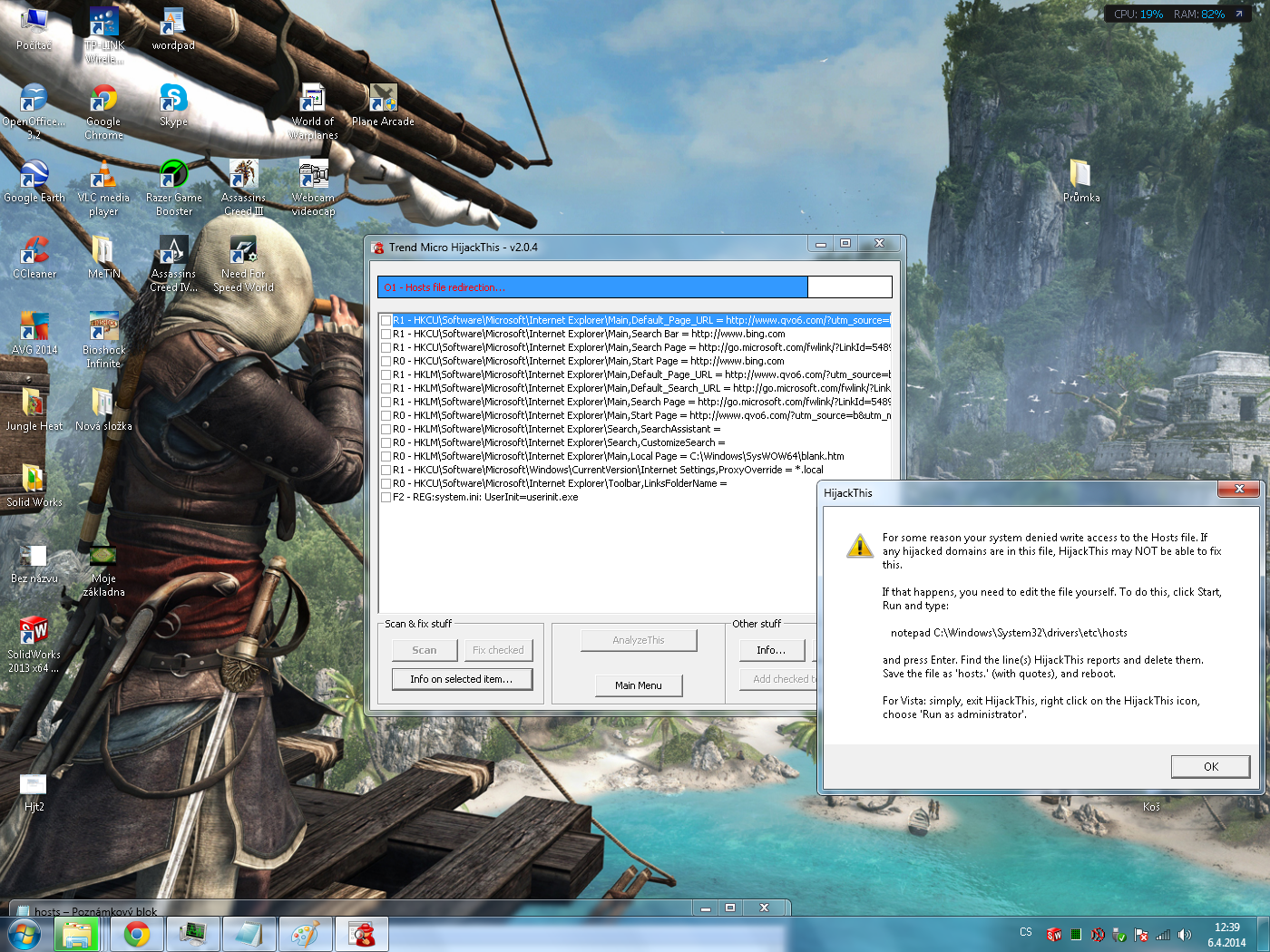Image resolution: width=1270 pixels, height=952 pixels.
Task: Click the scan progress bar
Action: click(634, 287)
